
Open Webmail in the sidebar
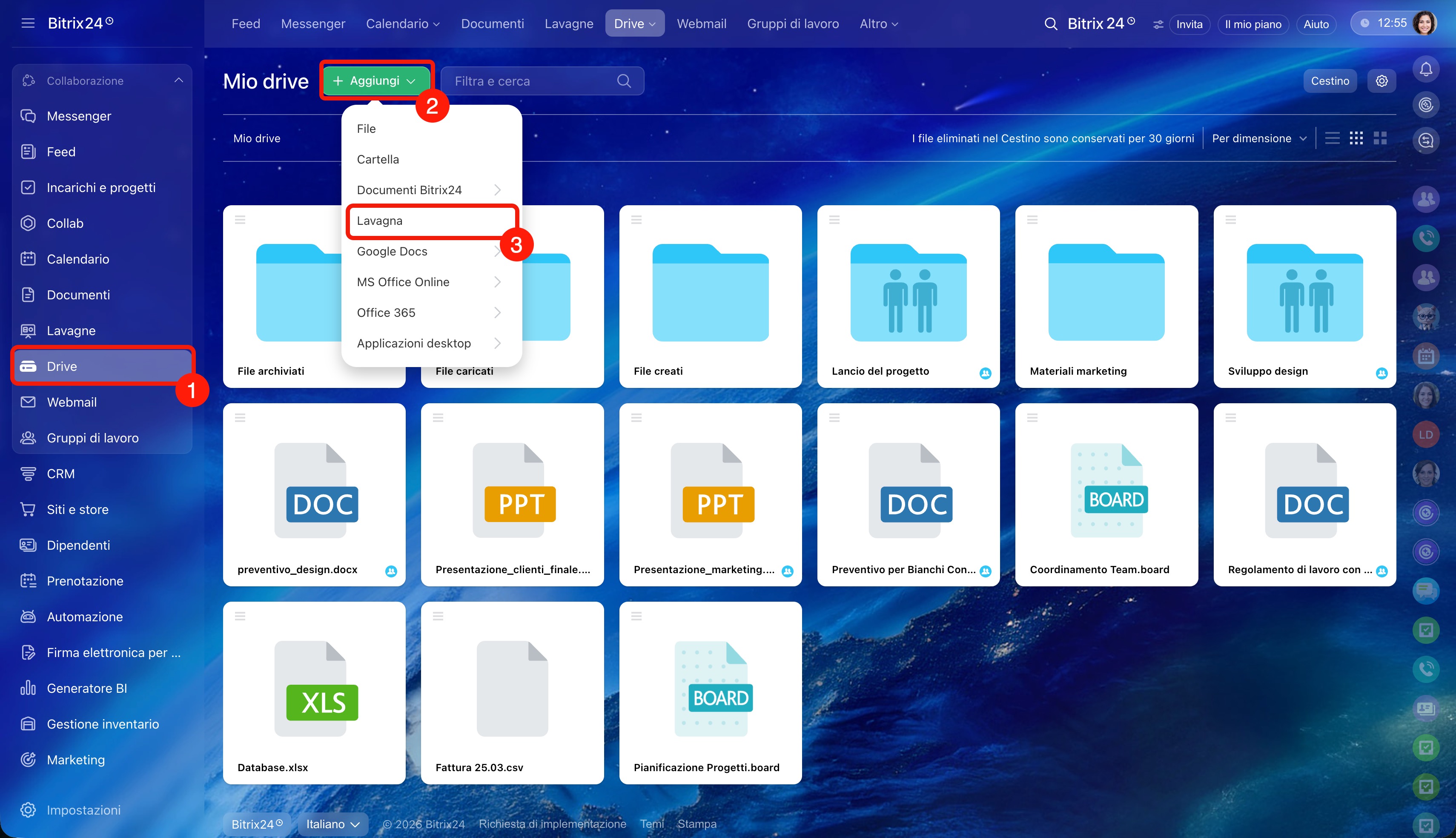tap(103, 402)
